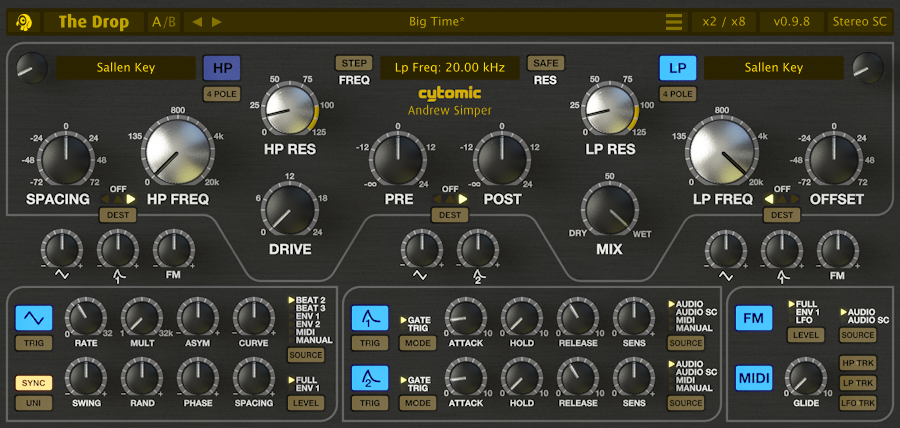900x428 pixels.
Task: Click the GLIDE knob
Action: 806,378
